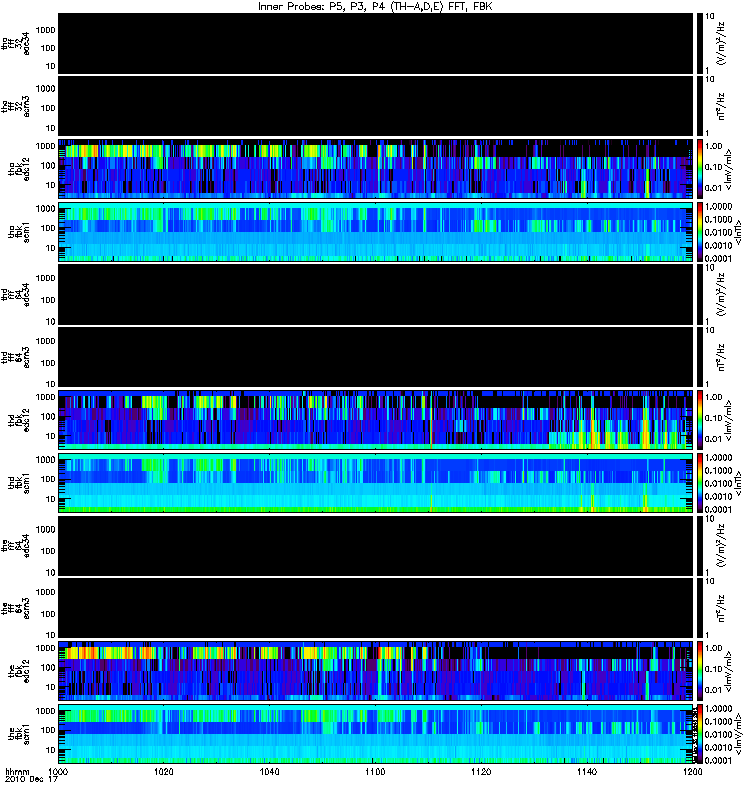The image size is (750, 800).
Task: Click inside the the fbk edc12 spectrogram panel
Action: point(375,670)
